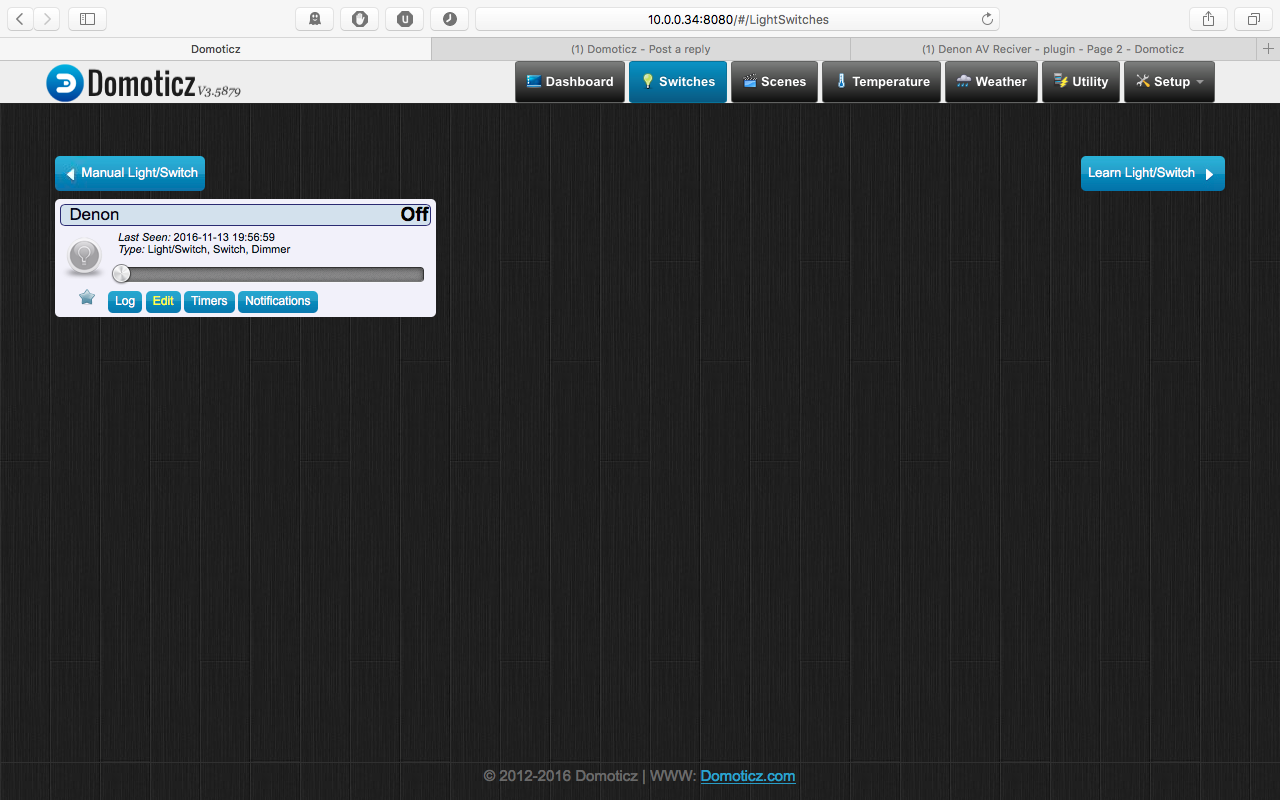The image size is (1280, 800).
Task: Open the Domoticz.com footer link
Action: pos(748,776)
